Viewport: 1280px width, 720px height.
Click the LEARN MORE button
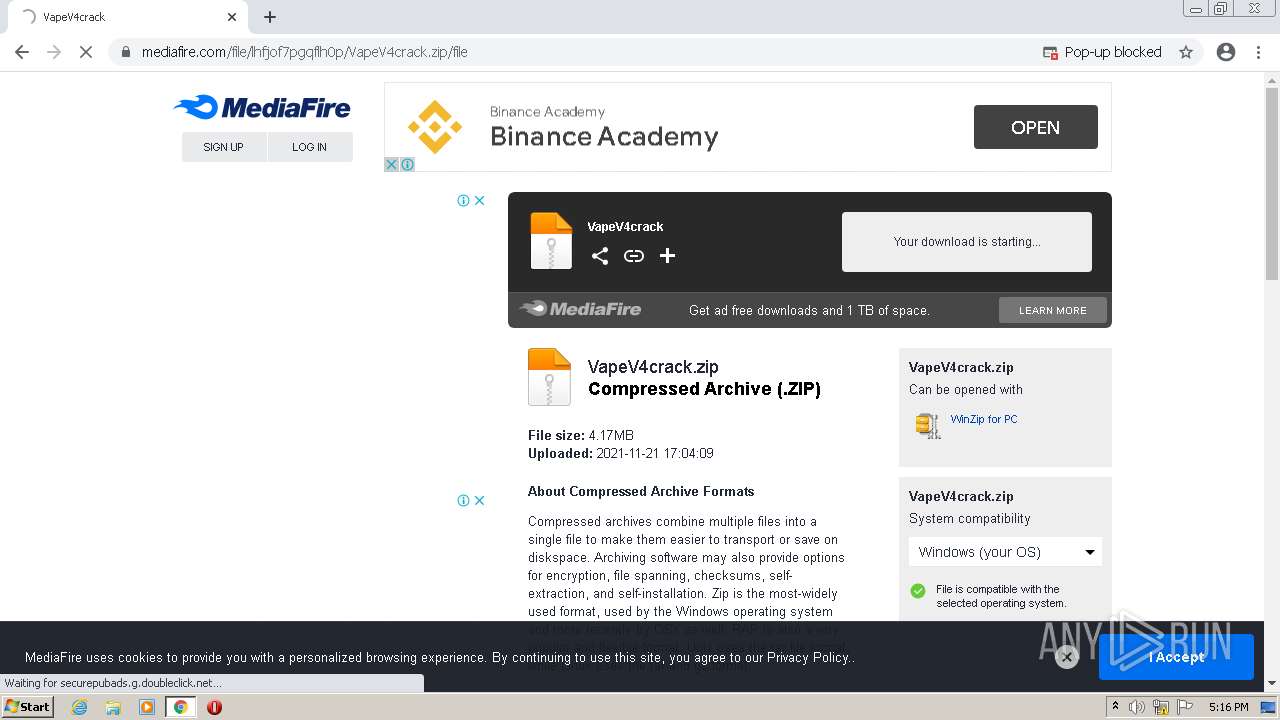[1052, 310]
